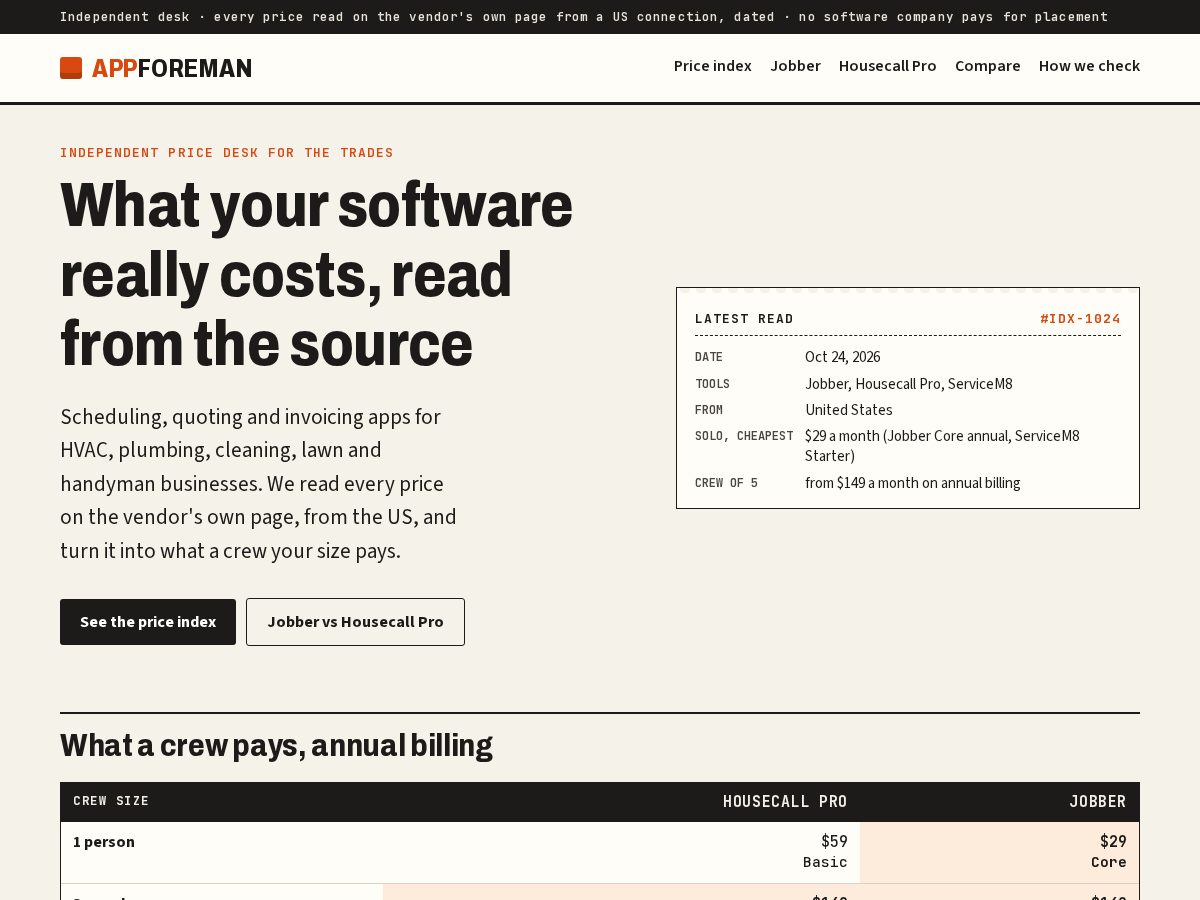Click the LATEST READ card heading

(744, 319)
